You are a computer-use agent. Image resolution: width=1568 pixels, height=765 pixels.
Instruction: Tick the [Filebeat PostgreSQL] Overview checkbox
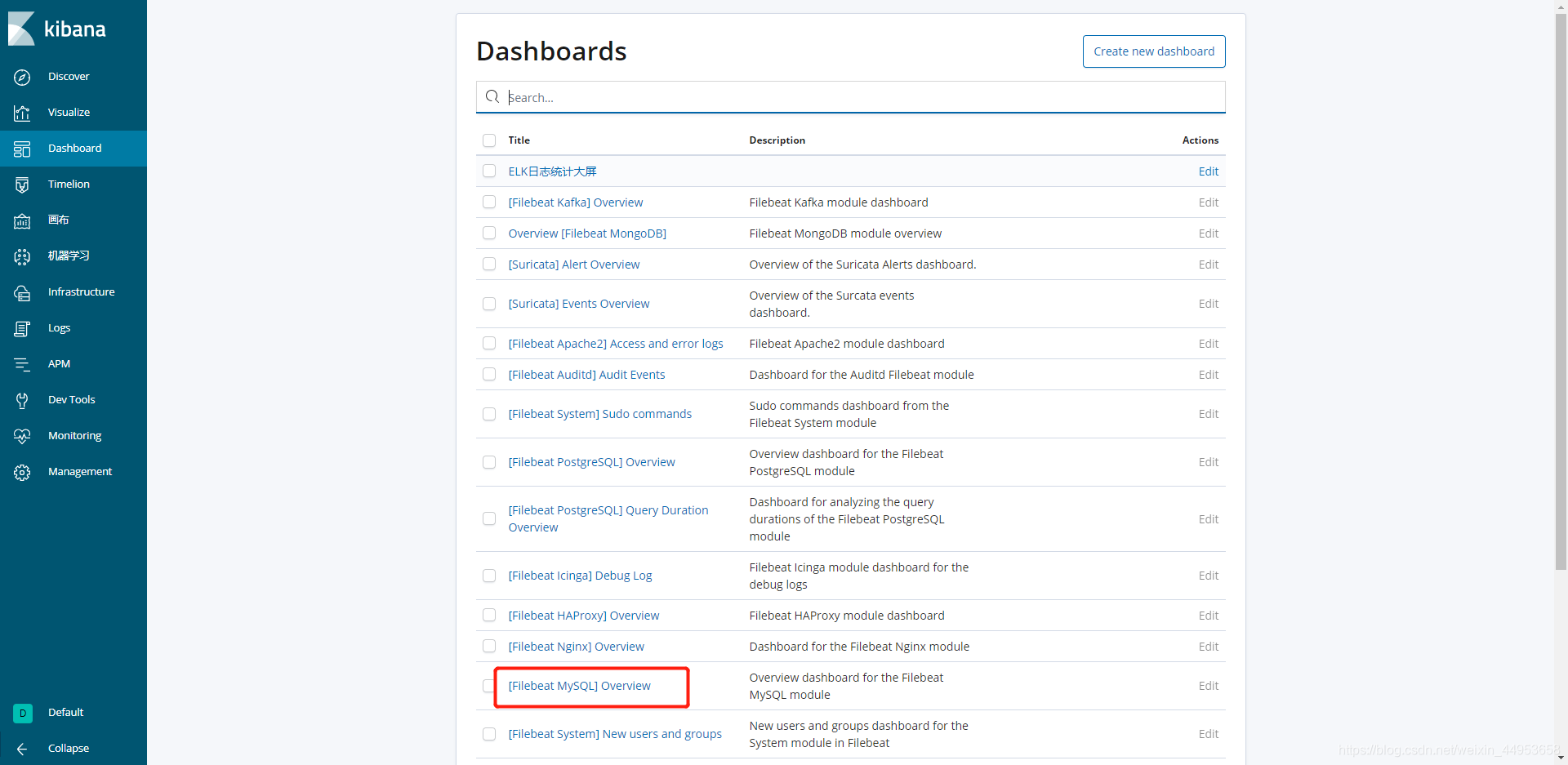(489, 462)
